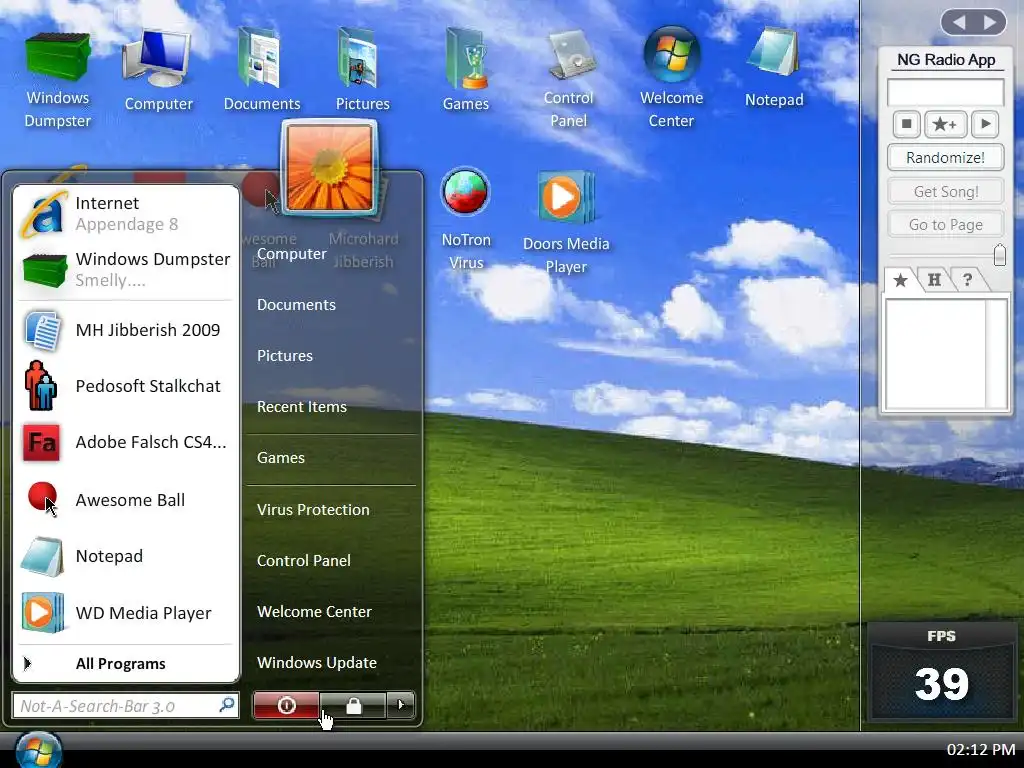Screen dimensions: 1024x768
Task: Play song in NG Radio App
Action: 985,123
